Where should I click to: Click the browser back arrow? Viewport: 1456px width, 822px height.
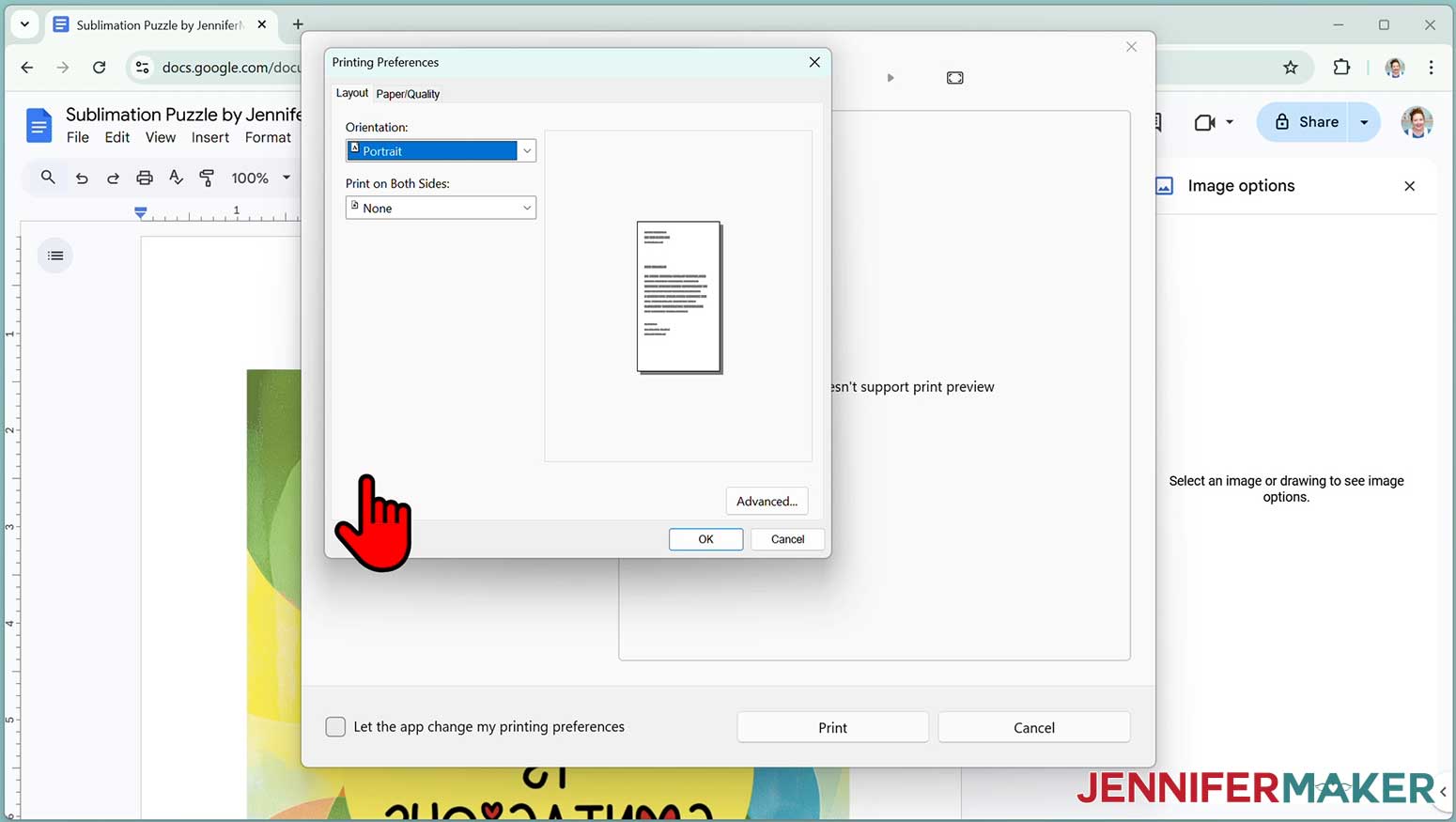point(26,67)
